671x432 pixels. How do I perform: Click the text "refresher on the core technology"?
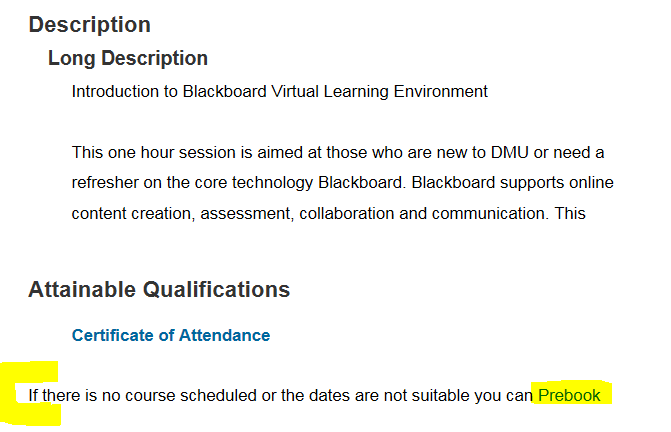[192, 183]
